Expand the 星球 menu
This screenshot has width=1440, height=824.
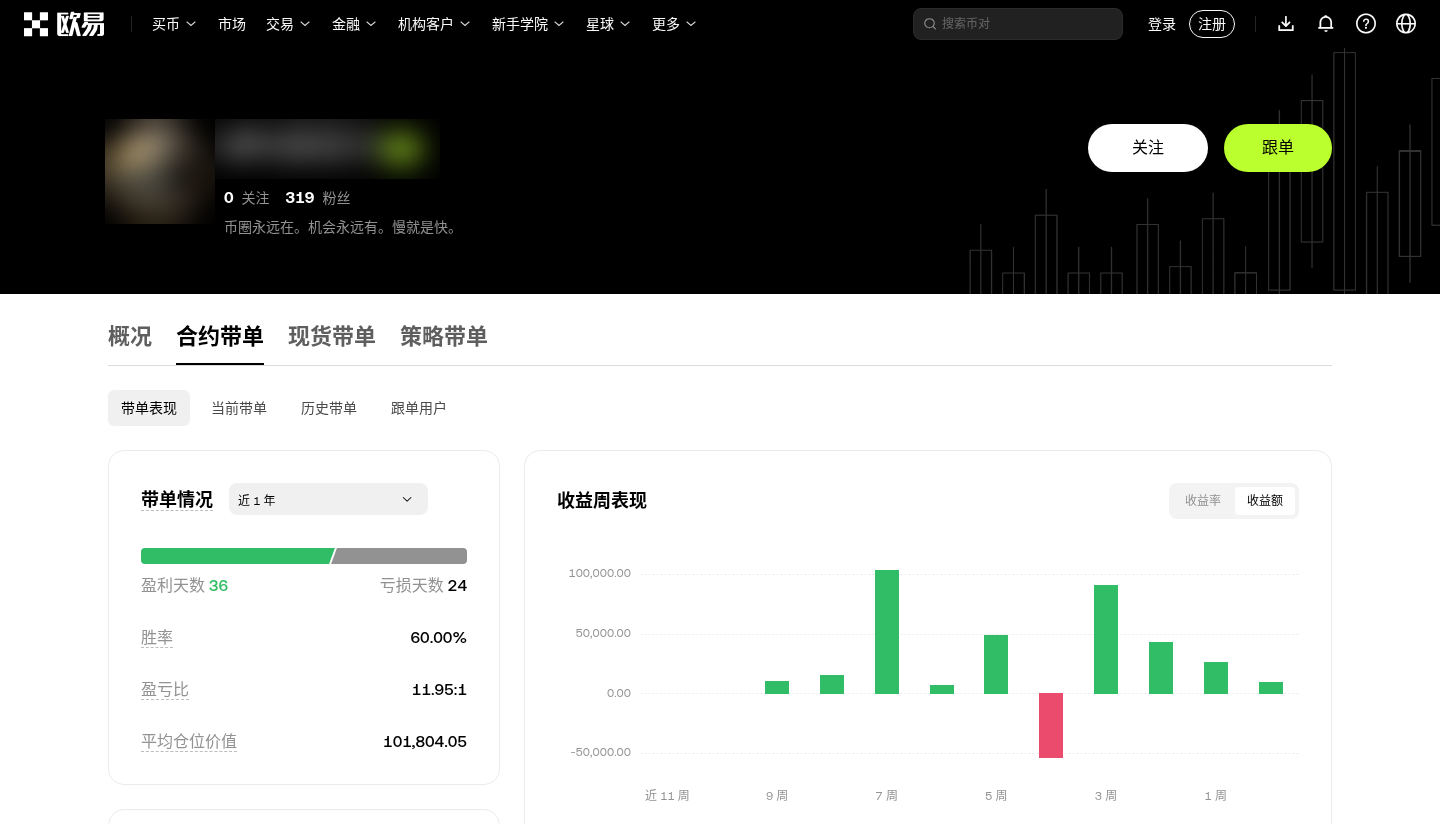(x=608, y=24)
